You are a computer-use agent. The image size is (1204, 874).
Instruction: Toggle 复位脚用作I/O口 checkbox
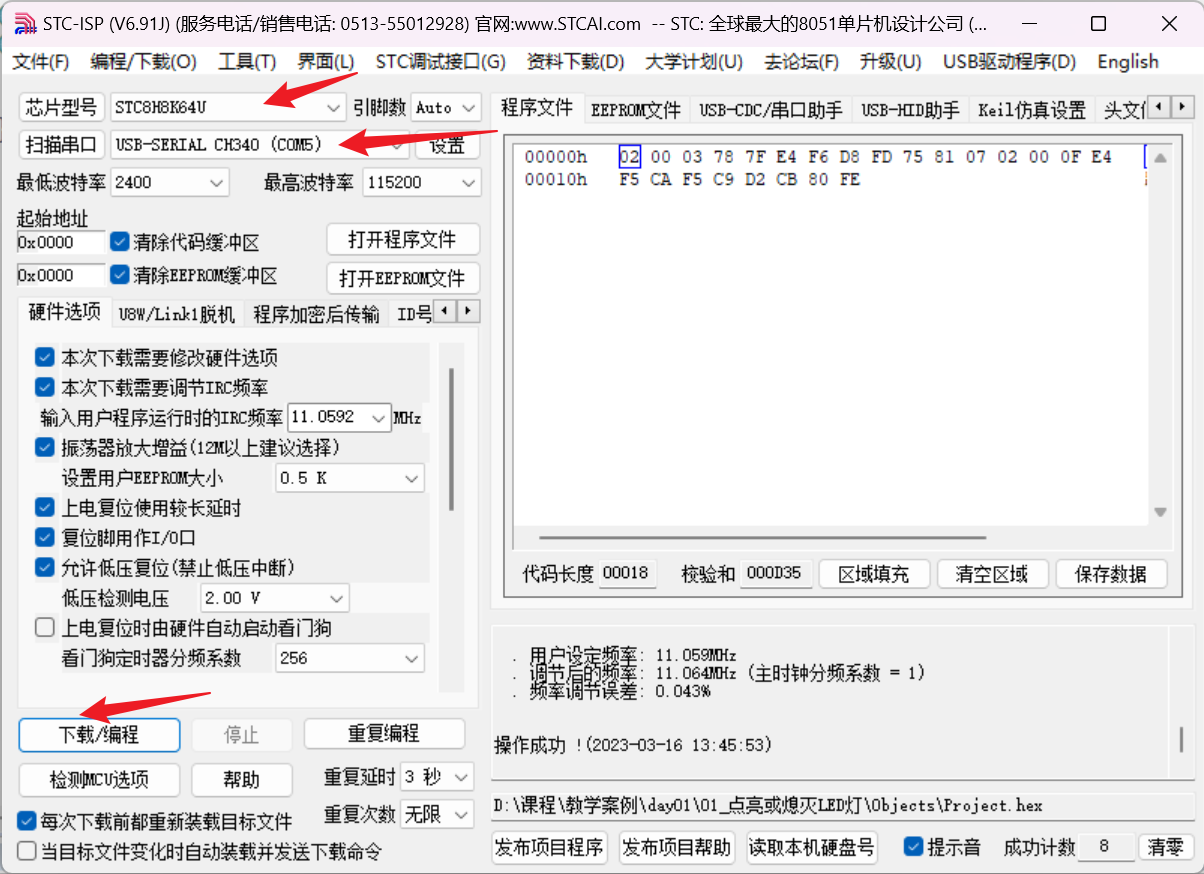(x=45, y=537)
